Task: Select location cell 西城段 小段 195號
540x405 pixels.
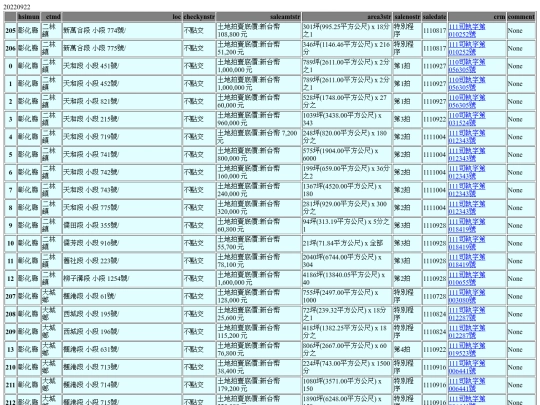Action: [122, 314]
